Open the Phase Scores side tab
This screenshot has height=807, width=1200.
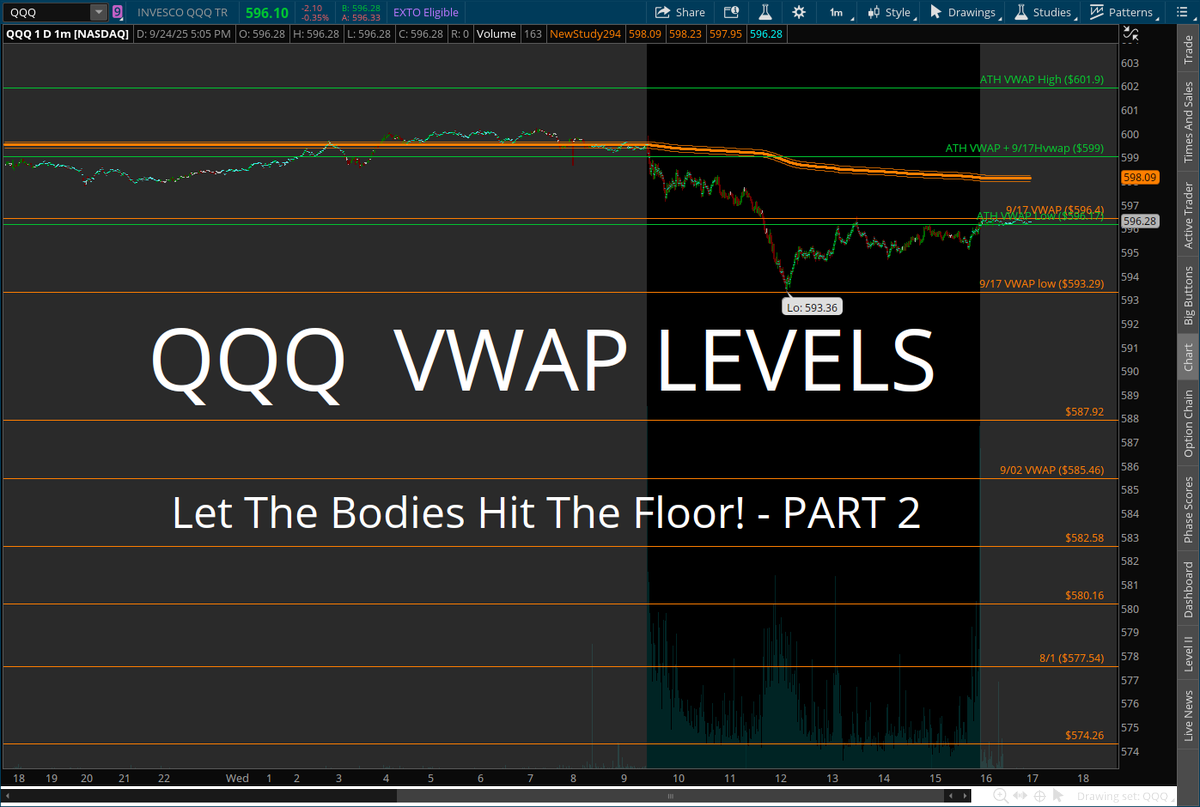(x=1188, y=508)
